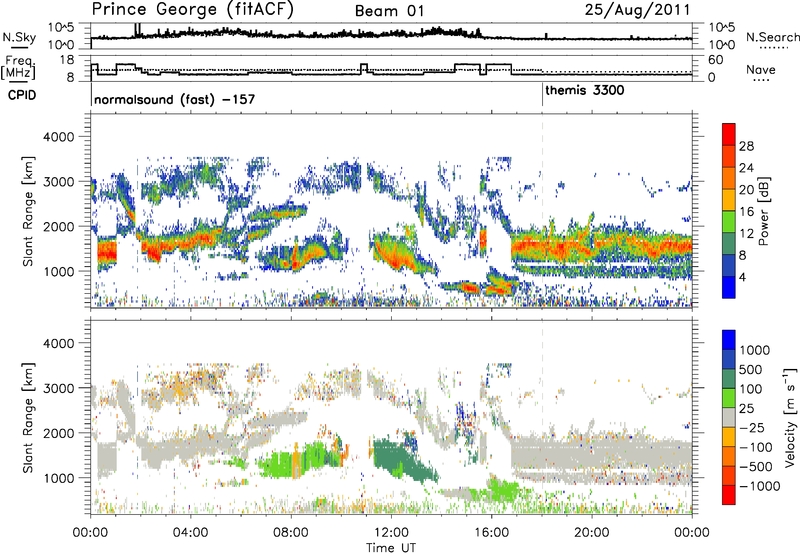Click the '12:00' time axis tick label
Image resolution: width=800 pixels, height=554 pixels.
(391, 532)
